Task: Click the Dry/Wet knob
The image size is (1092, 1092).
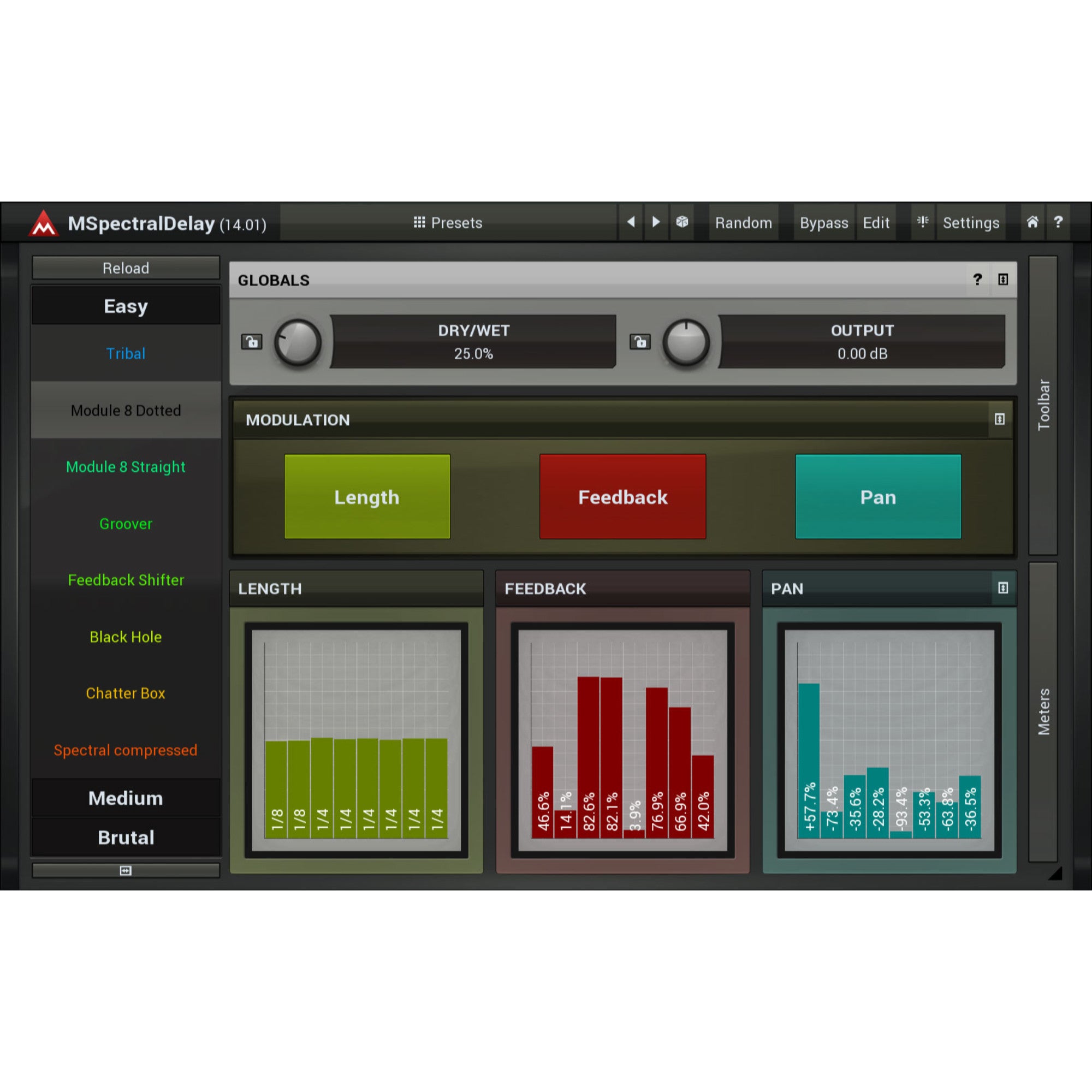Action: pos(298,342)
